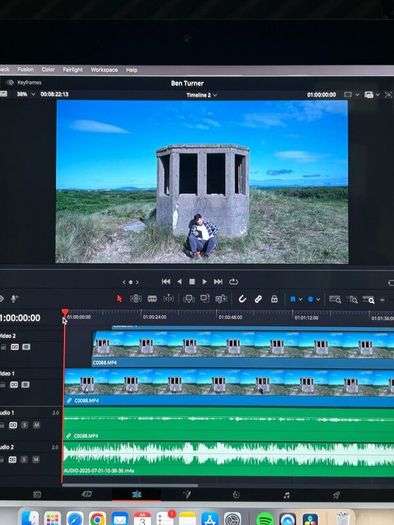Open the Fairlight menu

[x=73, y=70]
